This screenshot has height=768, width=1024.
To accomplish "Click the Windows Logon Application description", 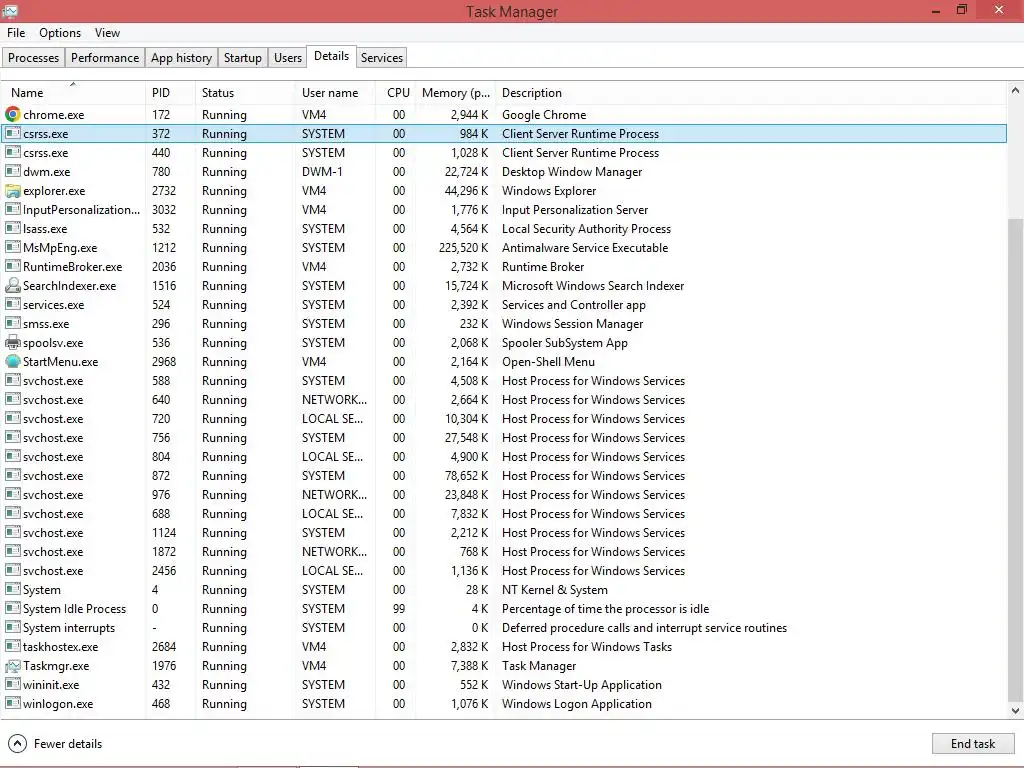I will [x=576, y=704].
